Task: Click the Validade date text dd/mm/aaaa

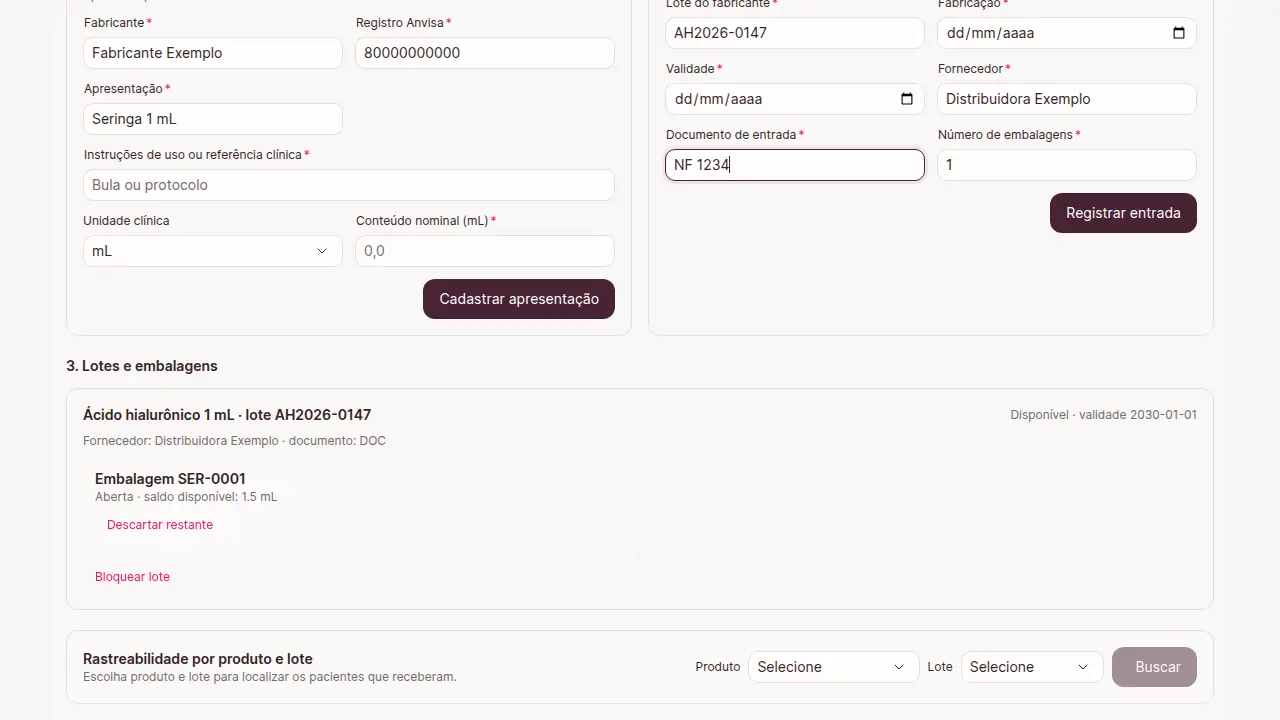Action: pyautogui.click(x=718, y=99)
